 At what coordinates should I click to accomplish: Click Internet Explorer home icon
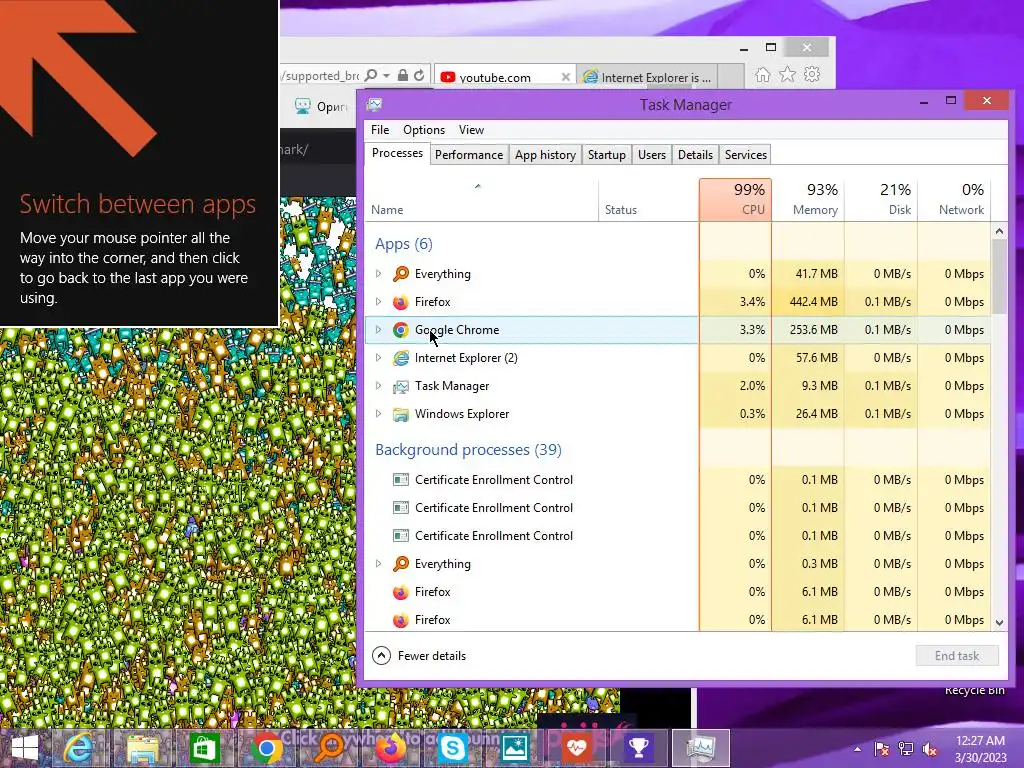point(763,75)
